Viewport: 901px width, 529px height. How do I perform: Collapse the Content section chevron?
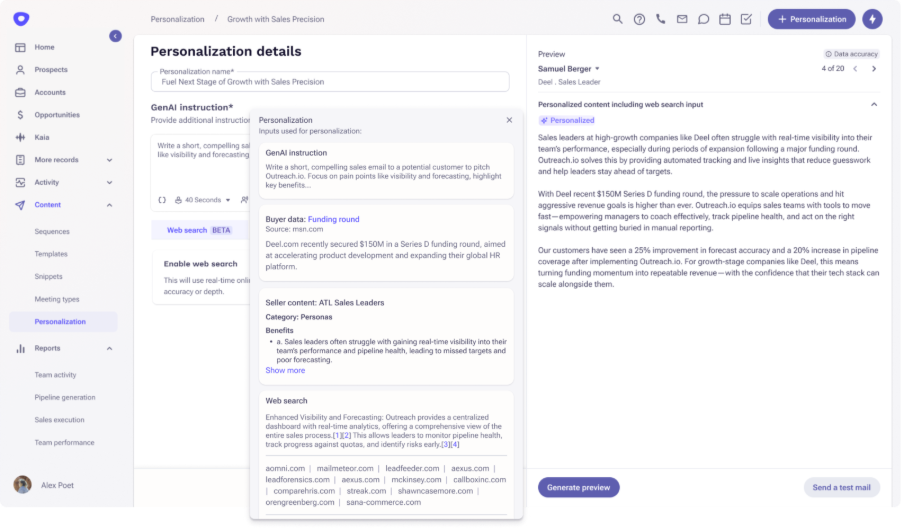pos(109,205)
